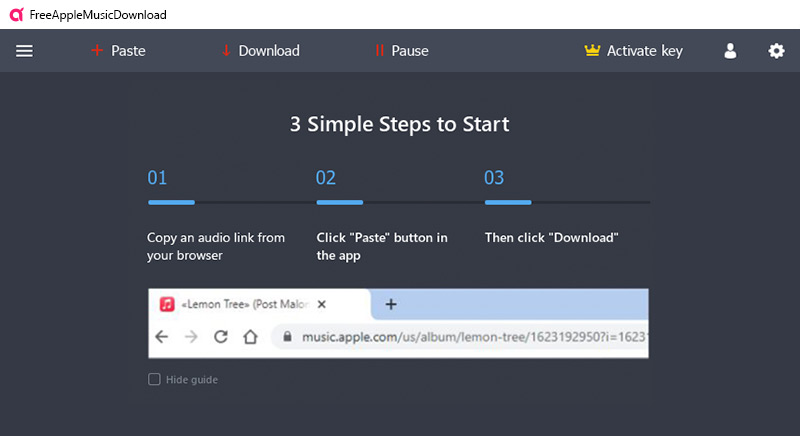Enable the Hide guide checkbox
800x436 pixels.
[154, 379]
